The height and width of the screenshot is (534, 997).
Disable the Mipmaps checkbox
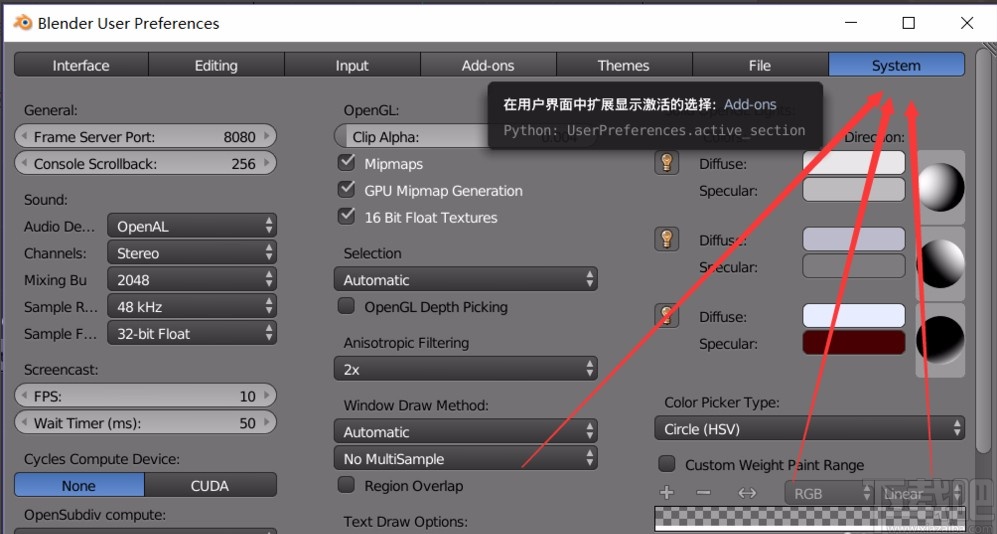click(347, 162)
